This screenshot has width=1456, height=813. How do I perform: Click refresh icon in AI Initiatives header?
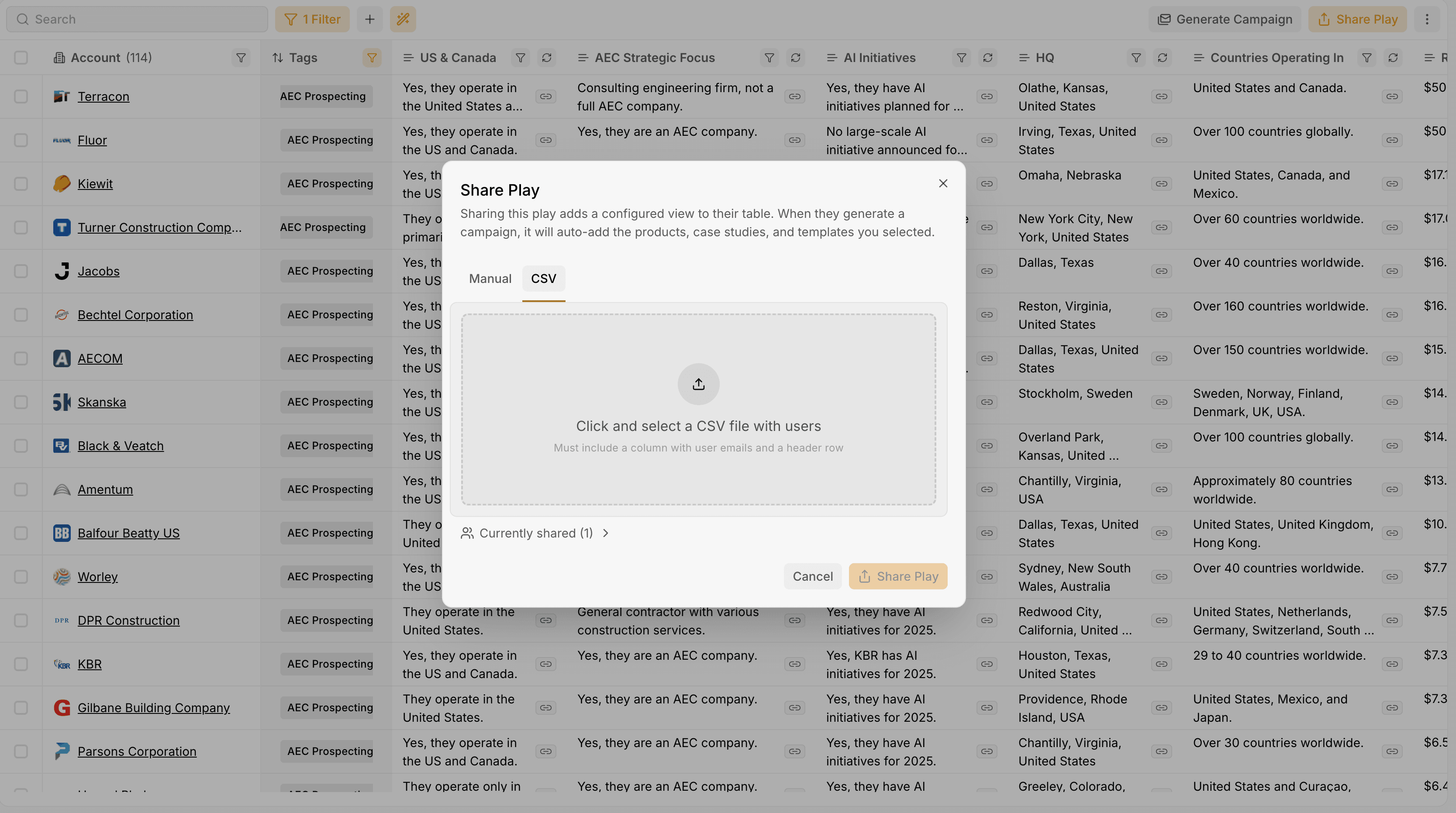coord(987,58)
